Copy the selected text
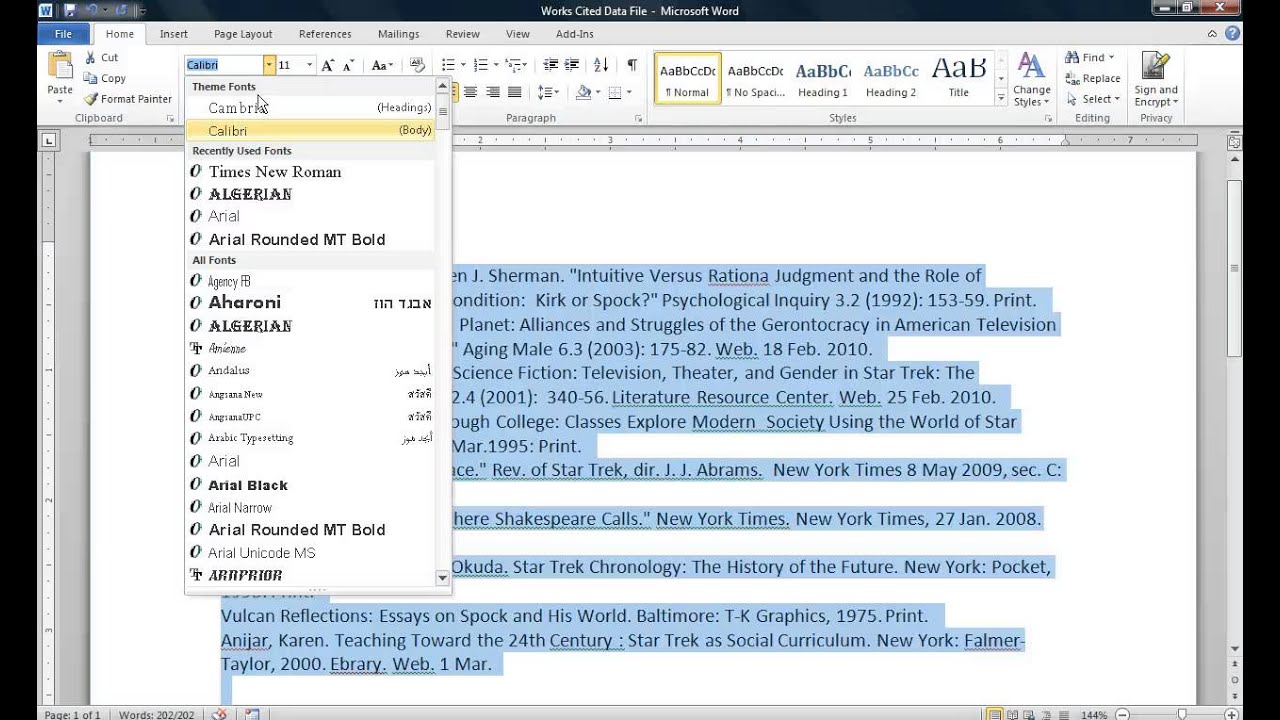 point(104,78)
